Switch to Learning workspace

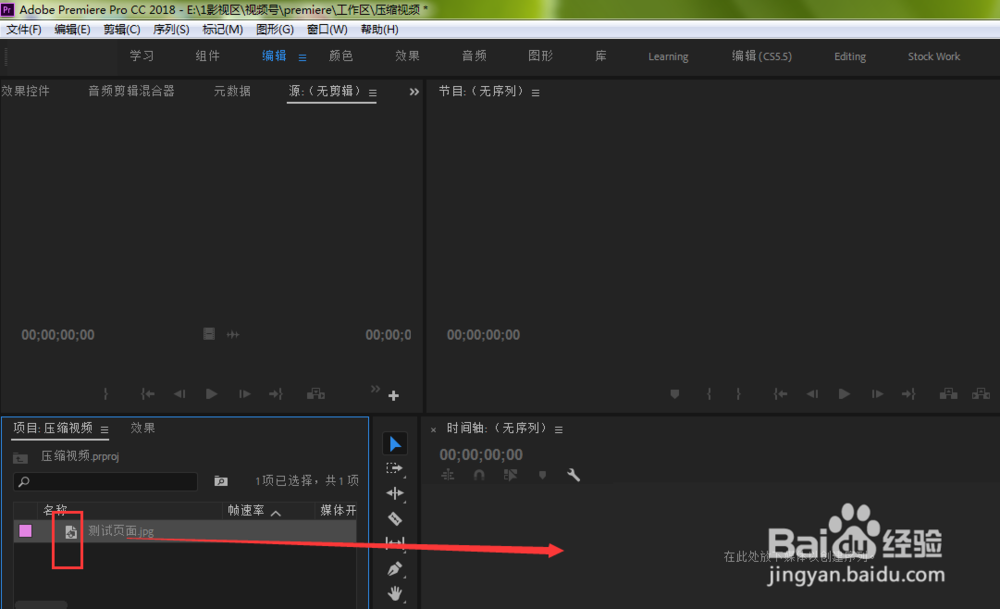pyautogui.click(x=668, y=57)
